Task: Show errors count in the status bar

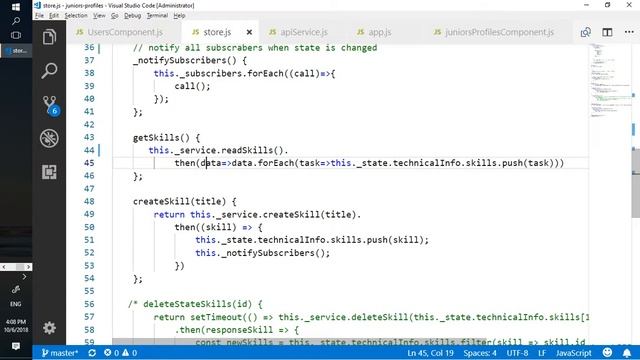Action: 111,353
